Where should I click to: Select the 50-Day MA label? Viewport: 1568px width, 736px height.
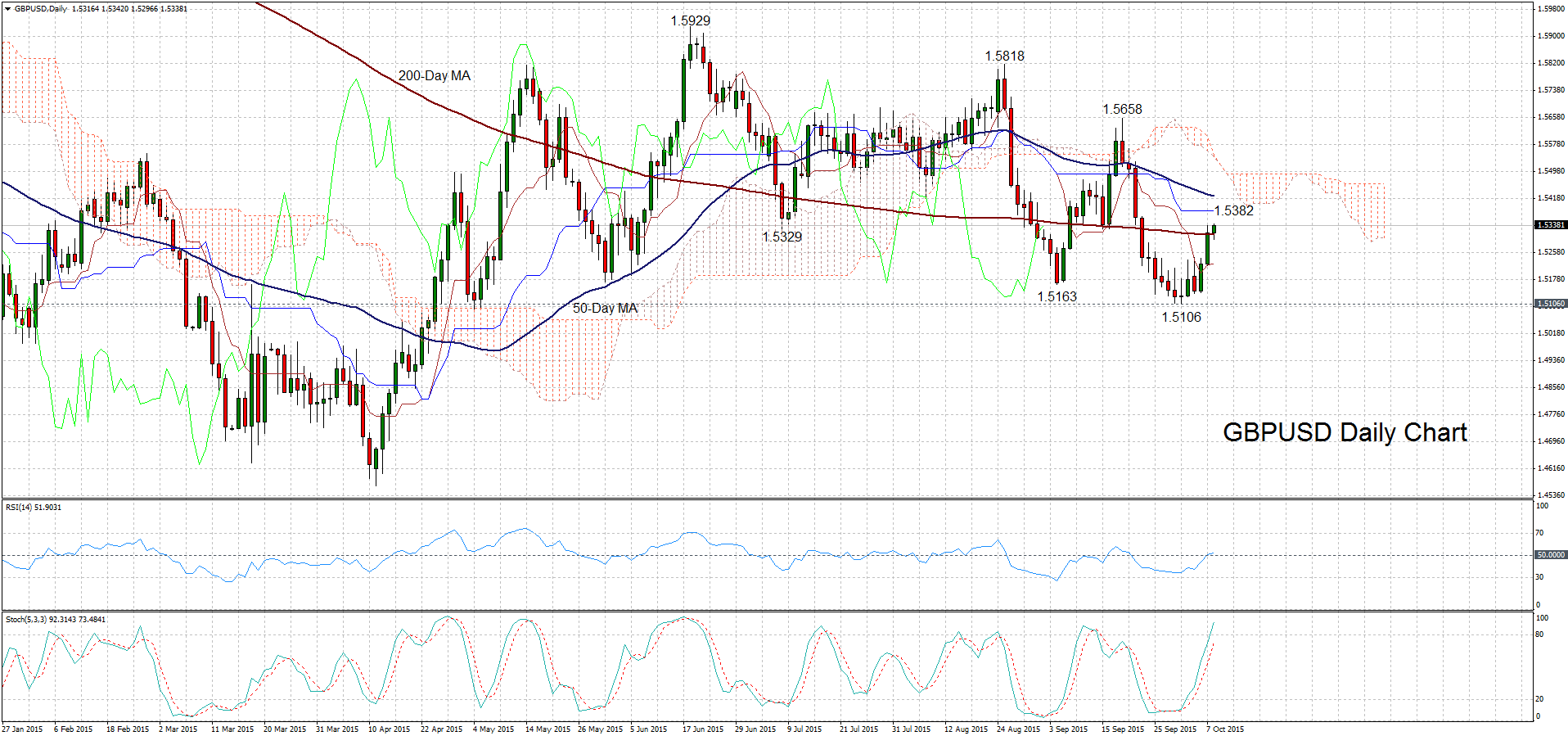coord(605,309)
